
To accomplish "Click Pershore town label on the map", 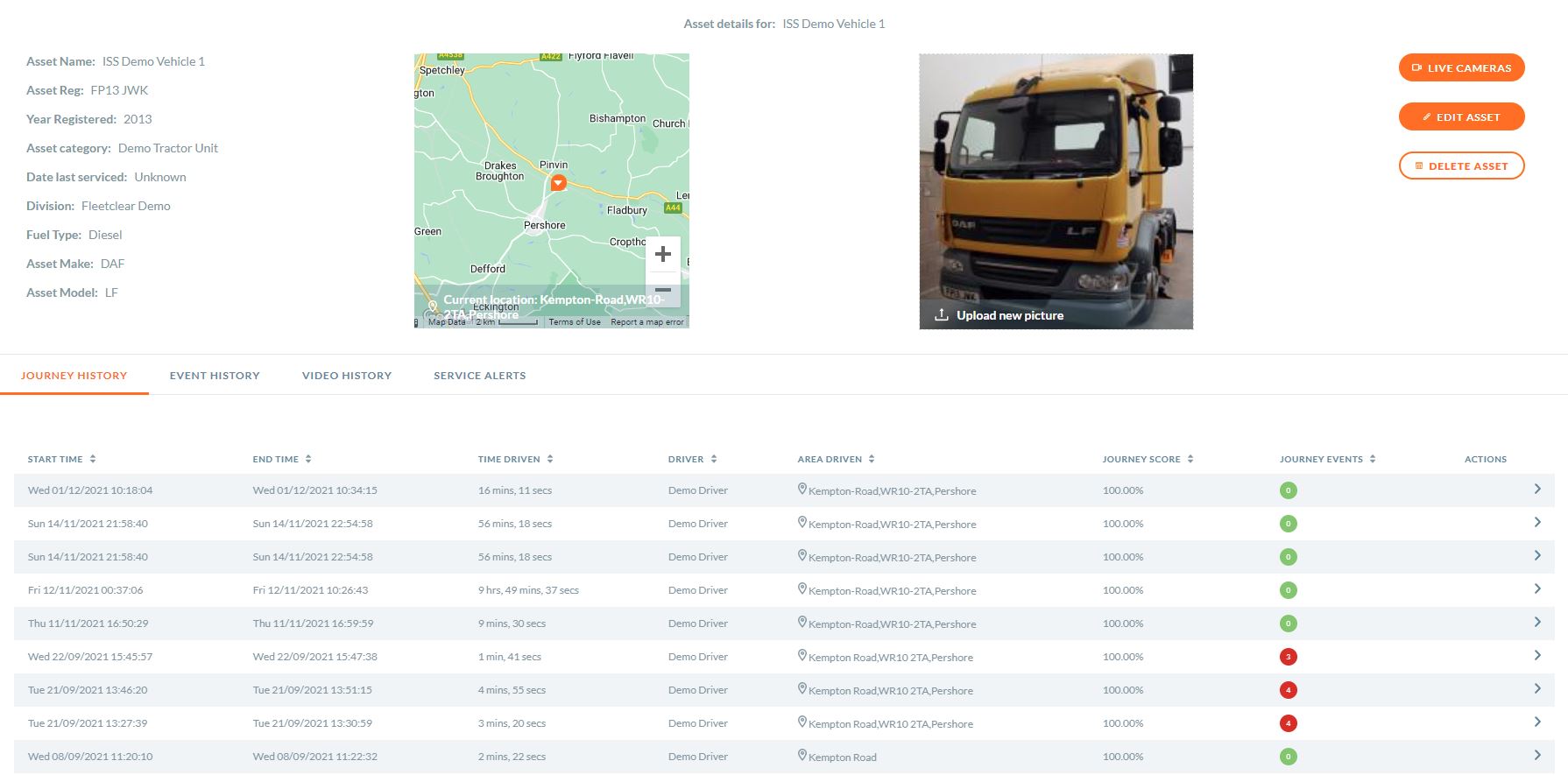I will [x=544, y=225].
